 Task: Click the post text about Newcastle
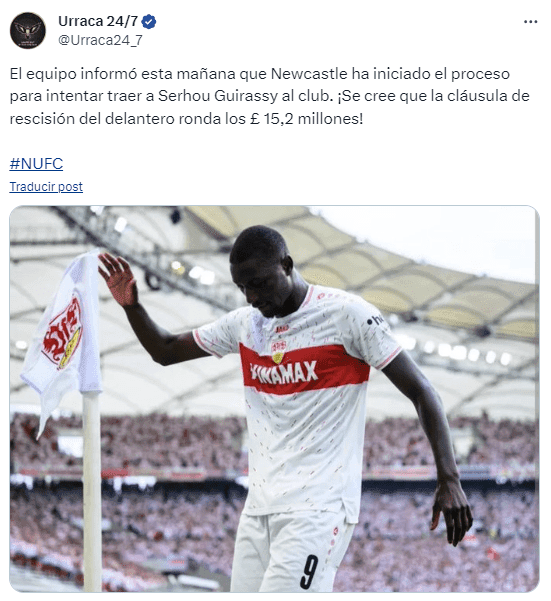point(270,96)
